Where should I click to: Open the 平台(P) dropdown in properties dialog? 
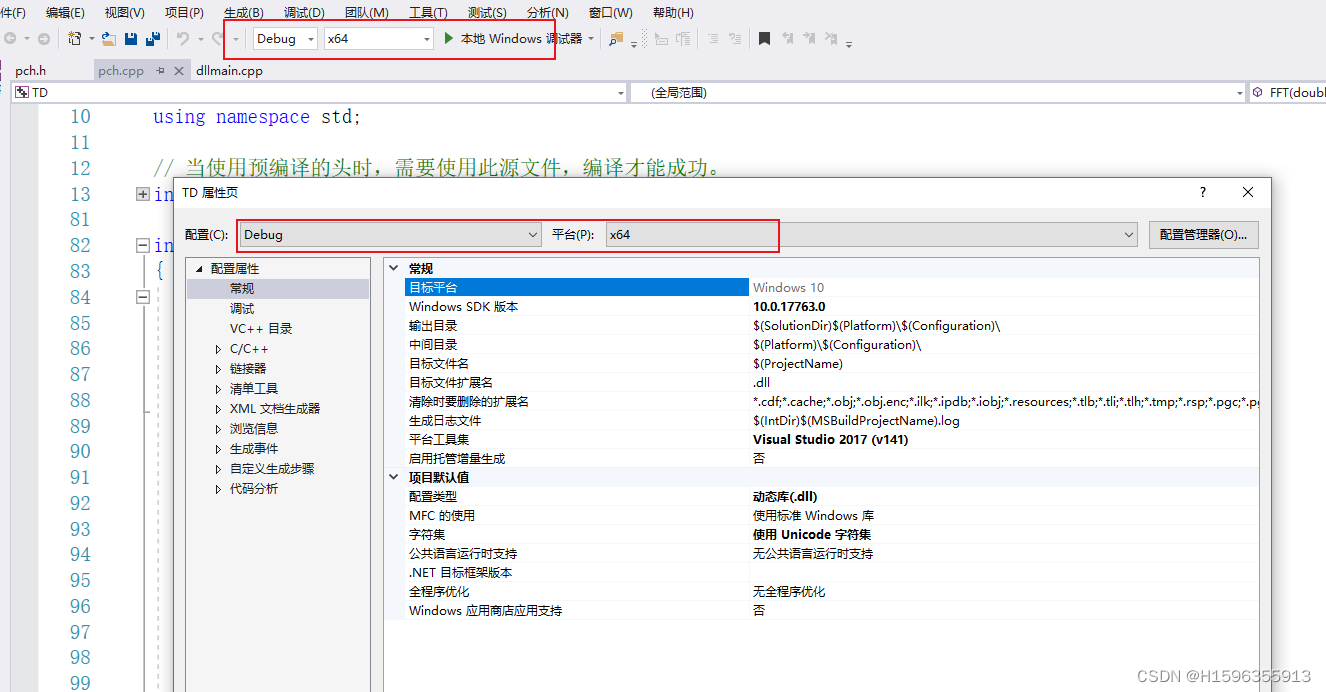pos(1127,234)
